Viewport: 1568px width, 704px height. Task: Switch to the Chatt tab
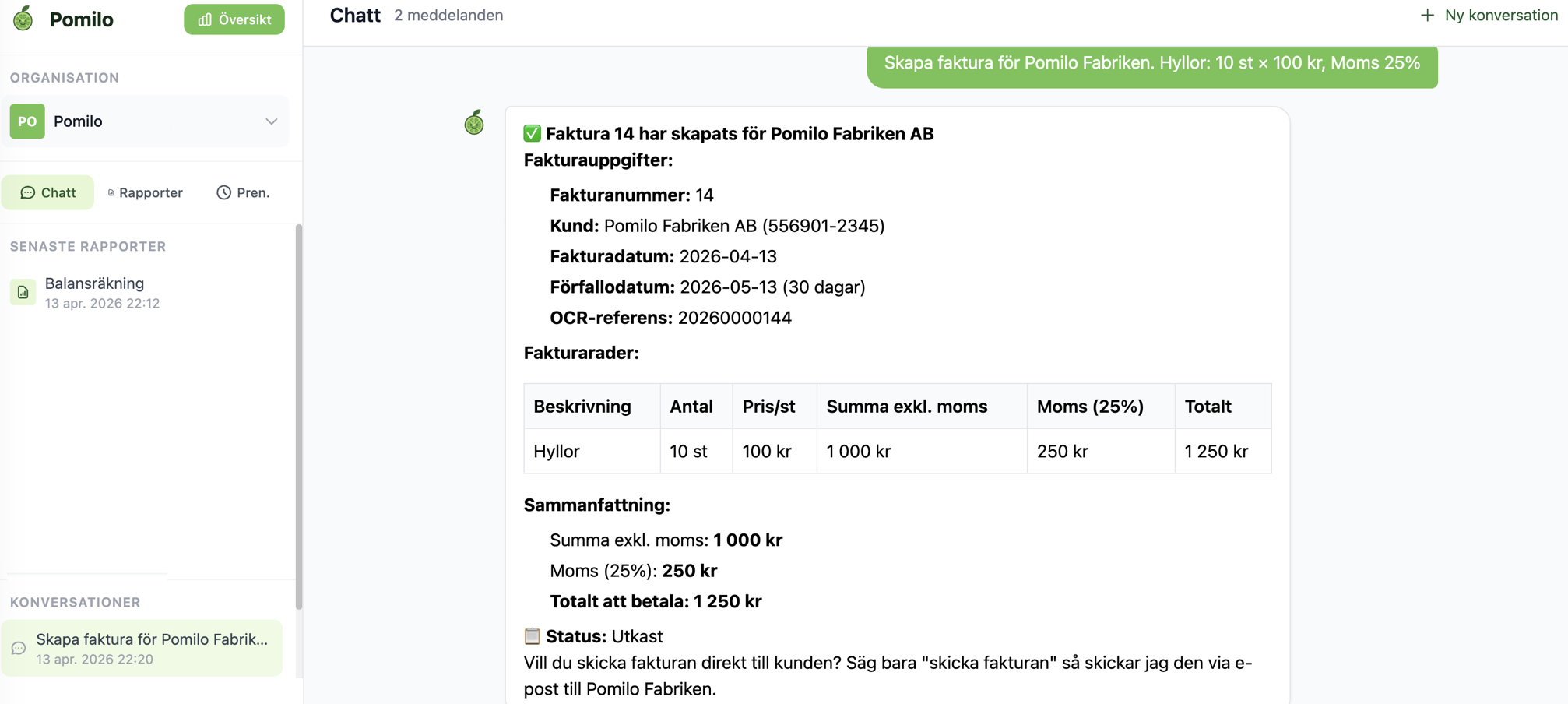pos(47,192)
